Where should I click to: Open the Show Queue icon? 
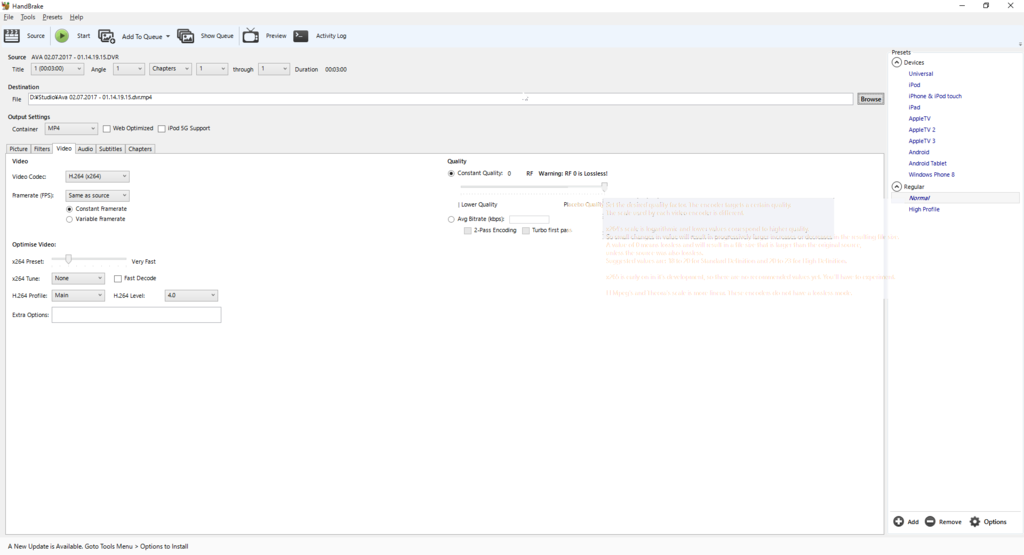(x=185, y=36)
